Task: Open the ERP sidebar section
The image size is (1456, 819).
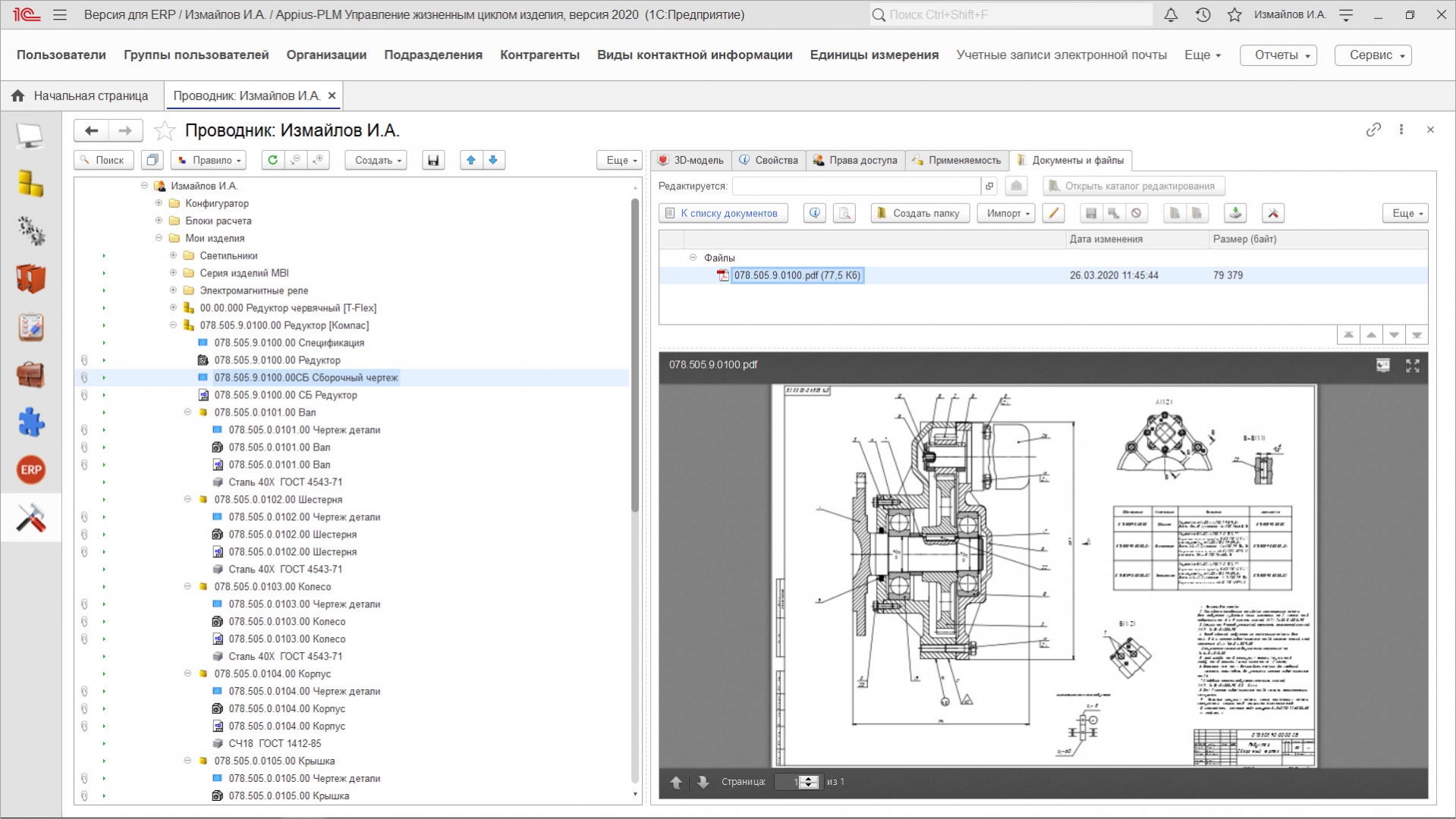Action: point(30,470)
